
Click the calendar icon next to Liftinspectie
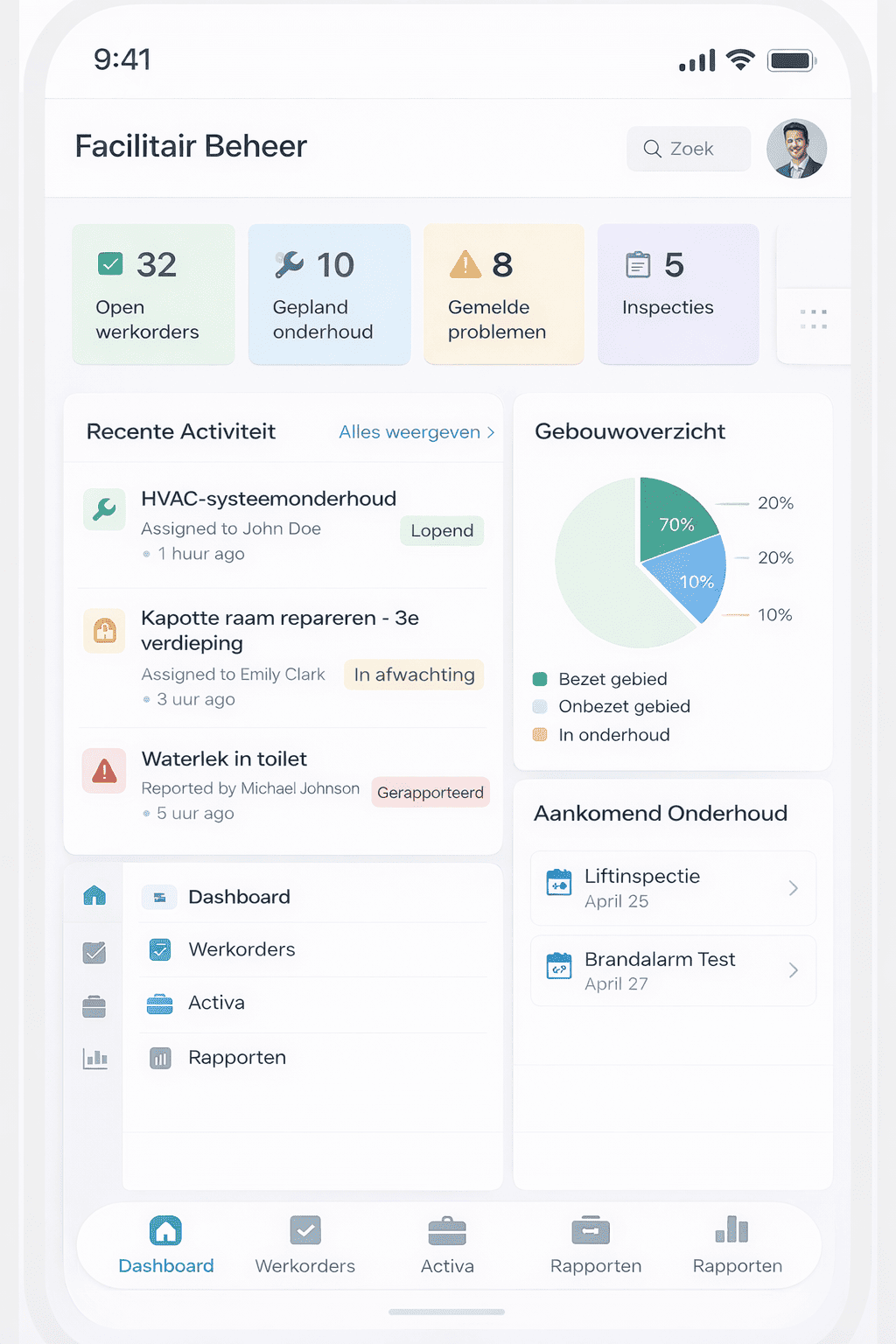[559, 883]
